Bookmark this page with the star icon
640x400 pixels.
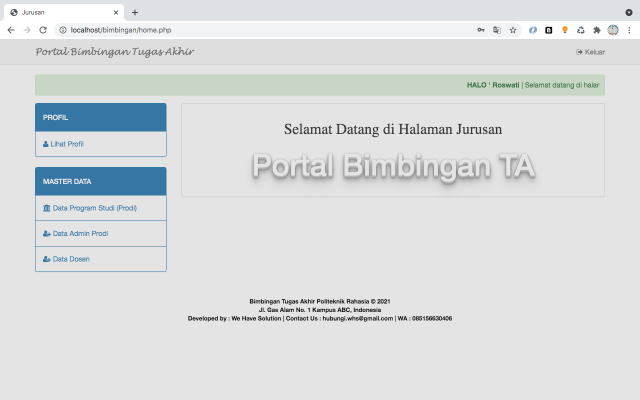coord(513,30)
